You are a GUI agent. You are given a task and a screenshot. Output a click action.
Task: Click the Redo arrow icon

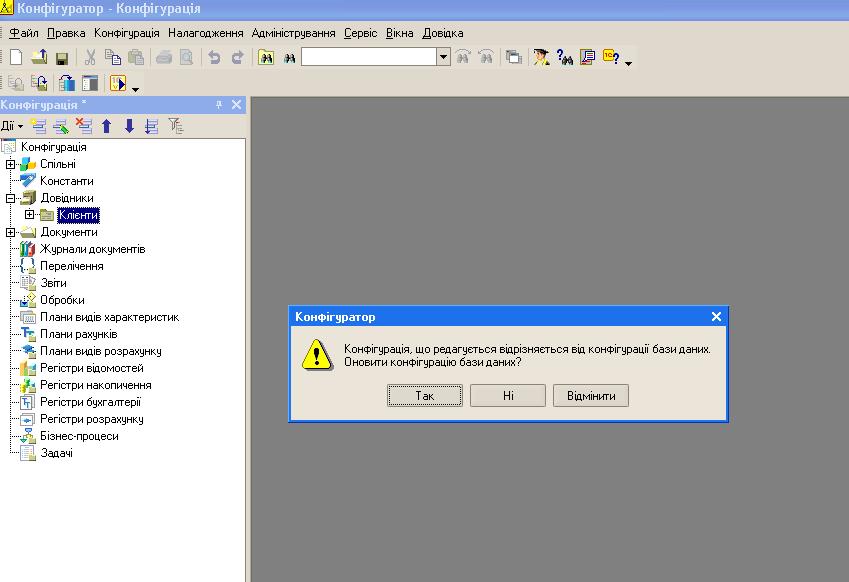[237, 57]
